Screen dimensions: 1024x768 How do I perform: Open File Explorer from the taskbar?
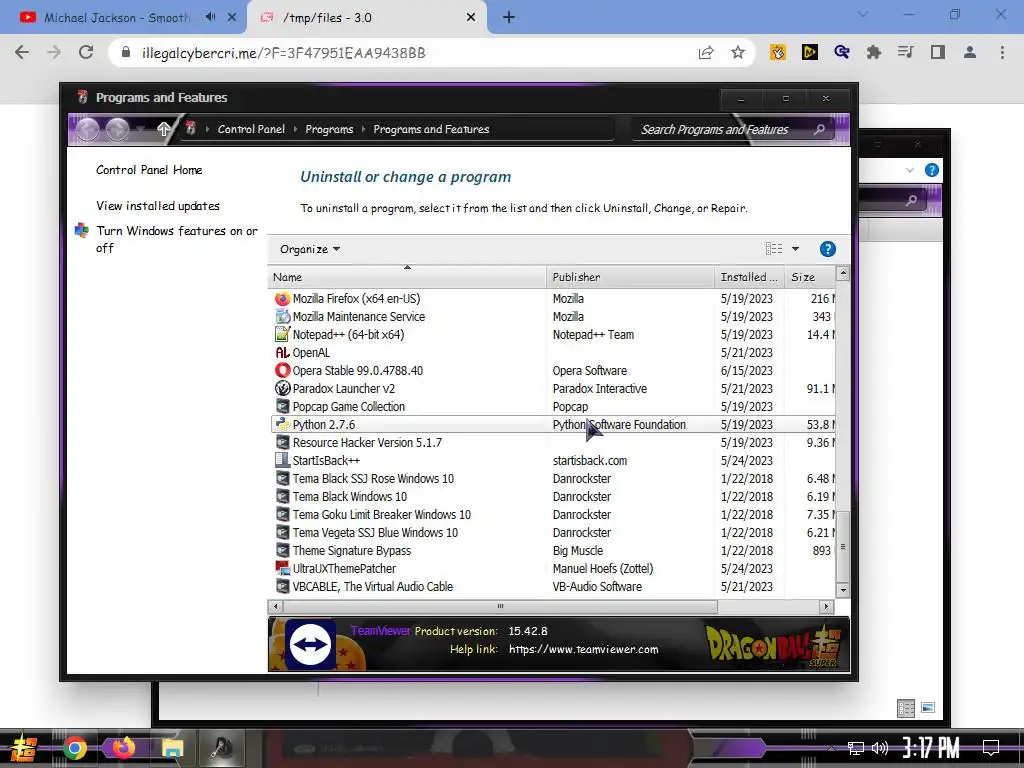[172, 748]
